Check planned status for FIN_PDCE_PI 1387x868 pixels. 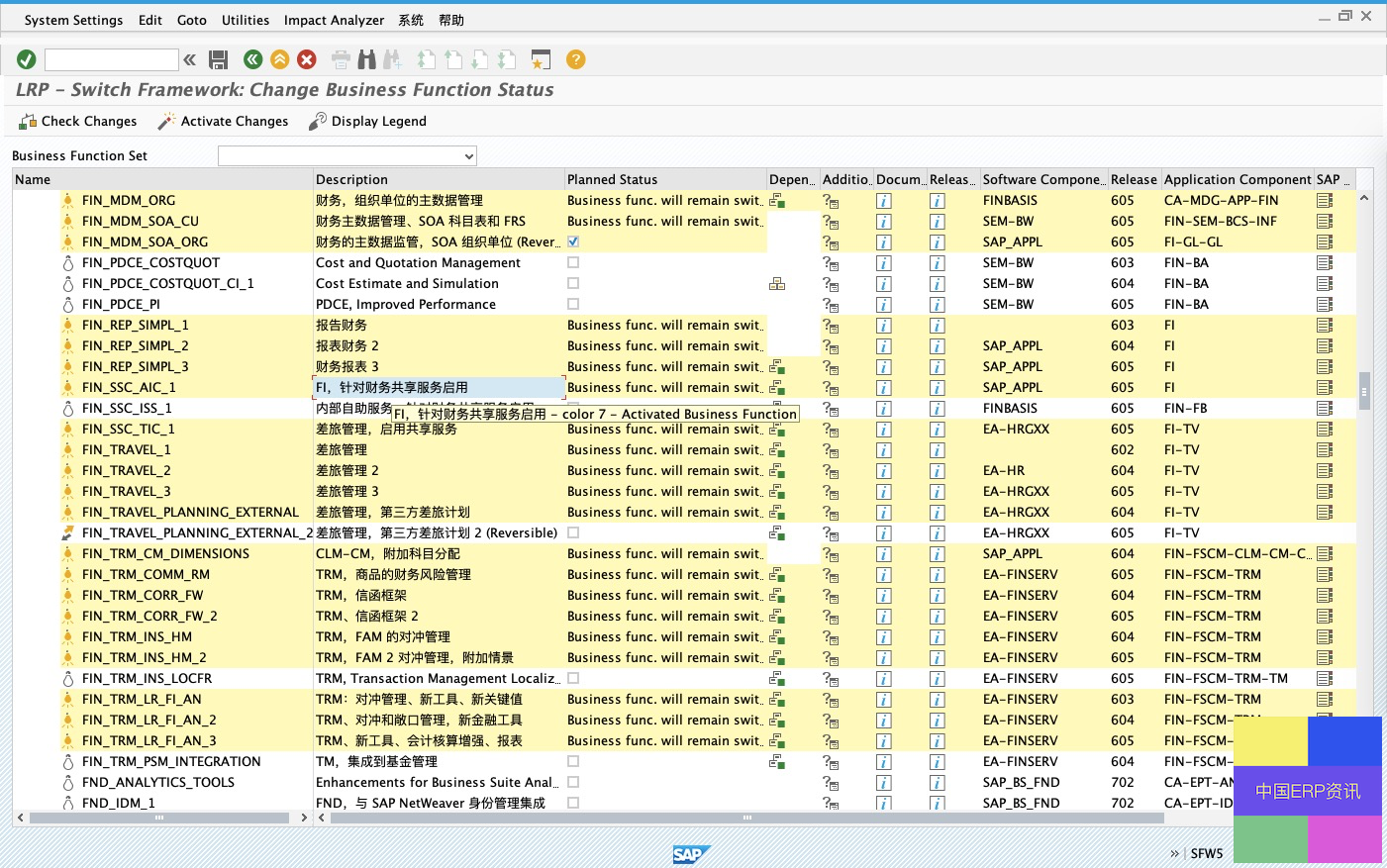573,304
